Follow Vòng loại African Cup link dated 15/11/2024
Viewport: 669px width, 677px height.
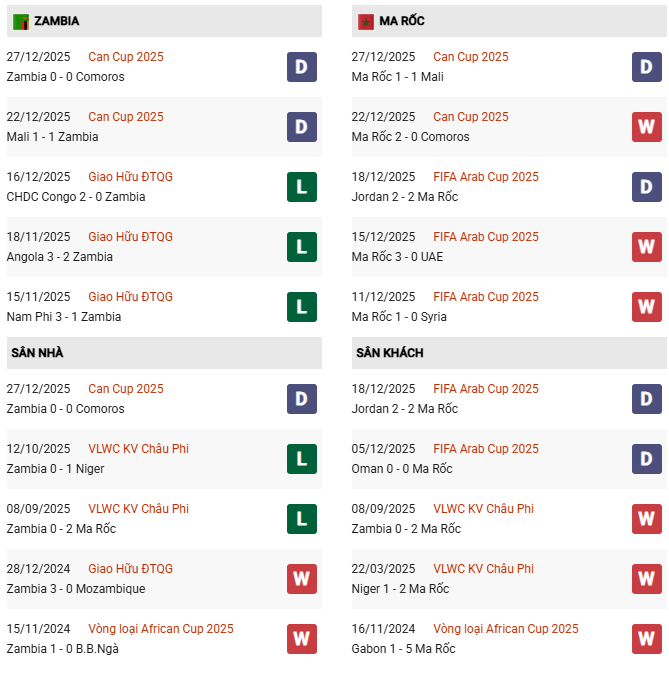click(160, 629)
